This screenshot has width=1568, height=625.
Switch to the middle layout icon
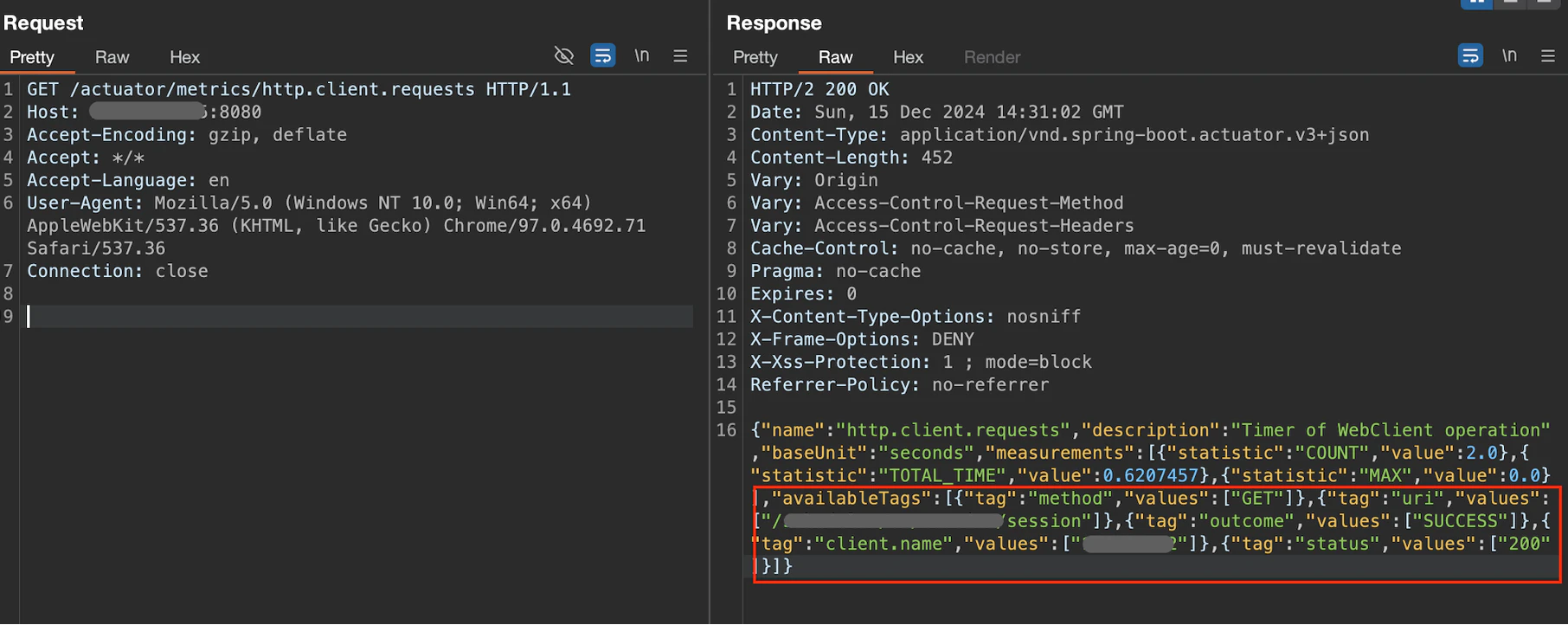[x=1510, y=3]
